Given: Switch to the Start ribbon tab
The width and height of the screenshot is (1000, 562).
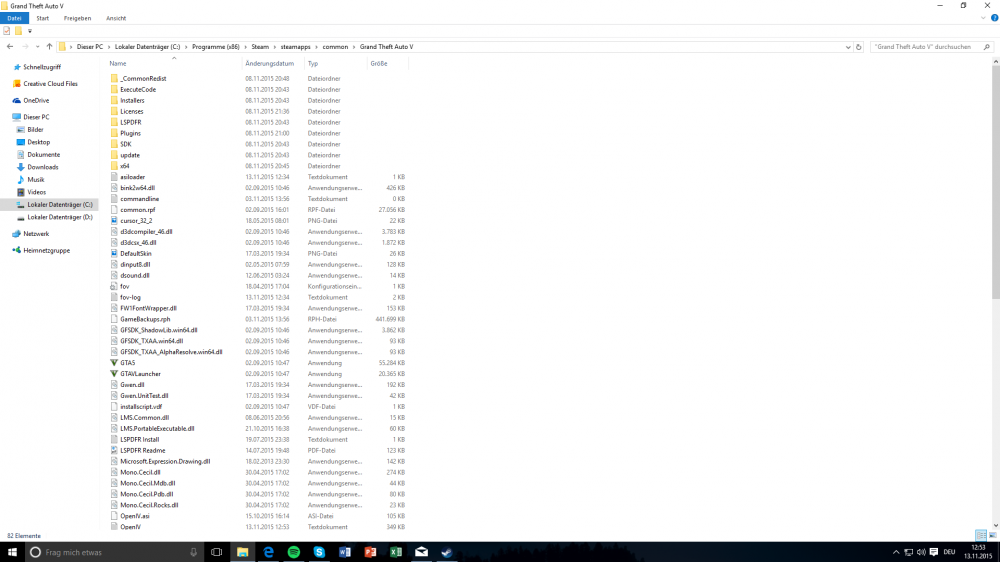Looking at the screenshot, I should 43,18.
